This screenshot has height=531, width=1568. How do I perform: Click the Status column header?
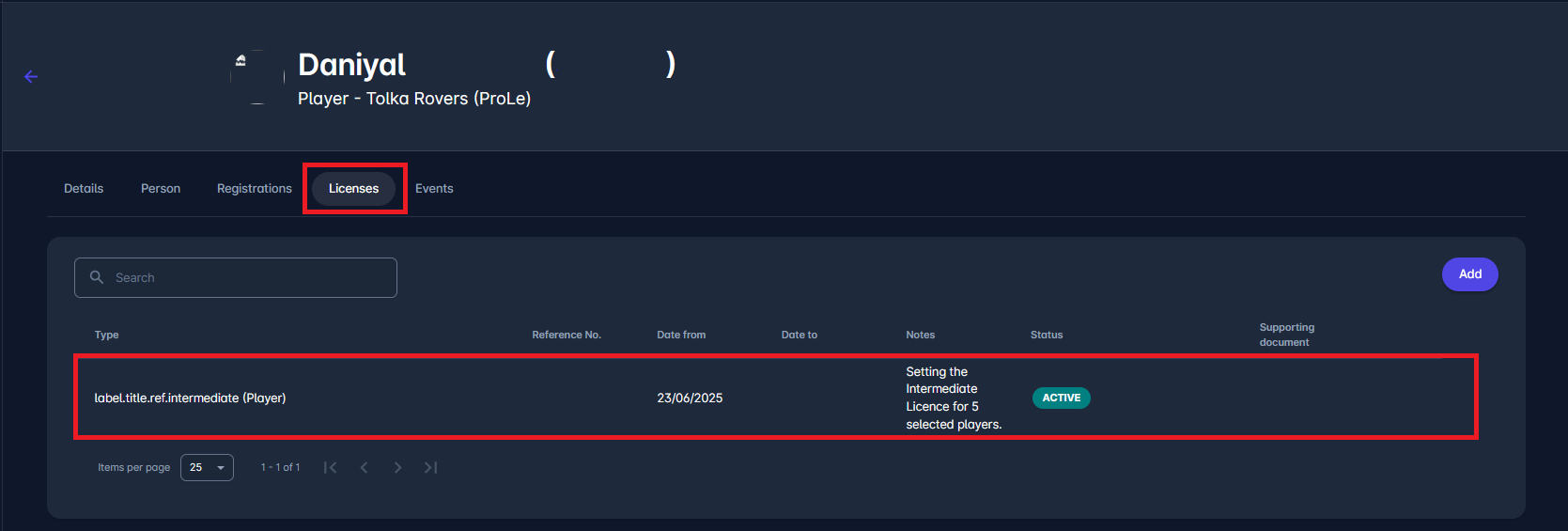point(1047,336)
